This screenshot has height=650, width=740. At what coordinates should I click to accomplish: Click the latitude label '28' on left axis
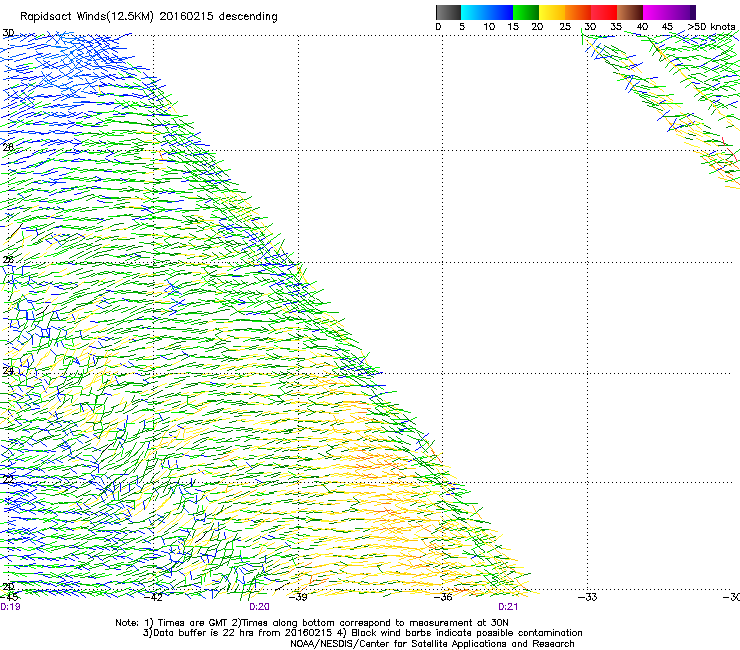(x=8, y=147)
